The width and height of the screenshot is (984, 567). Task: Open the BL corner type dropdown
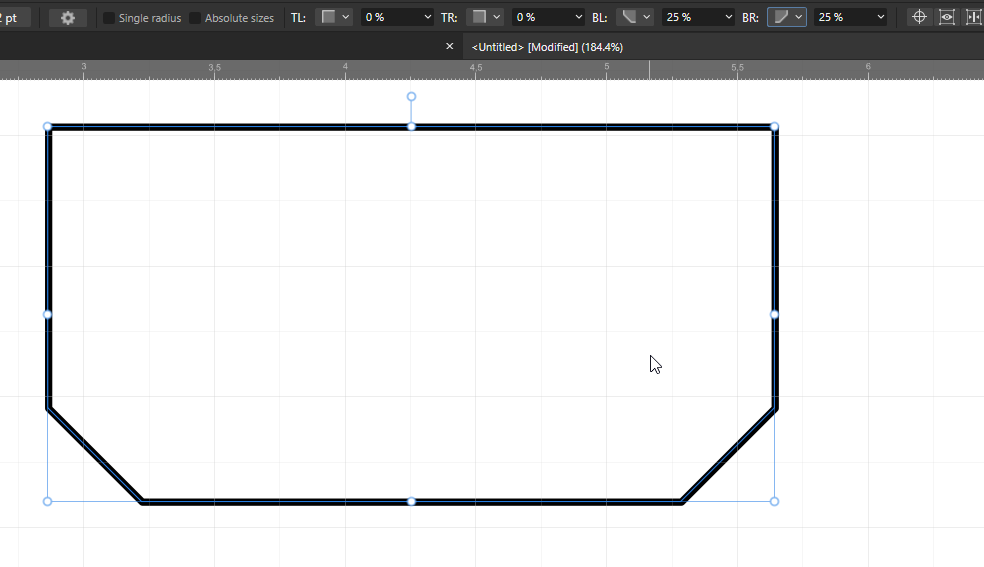point(635,17)
